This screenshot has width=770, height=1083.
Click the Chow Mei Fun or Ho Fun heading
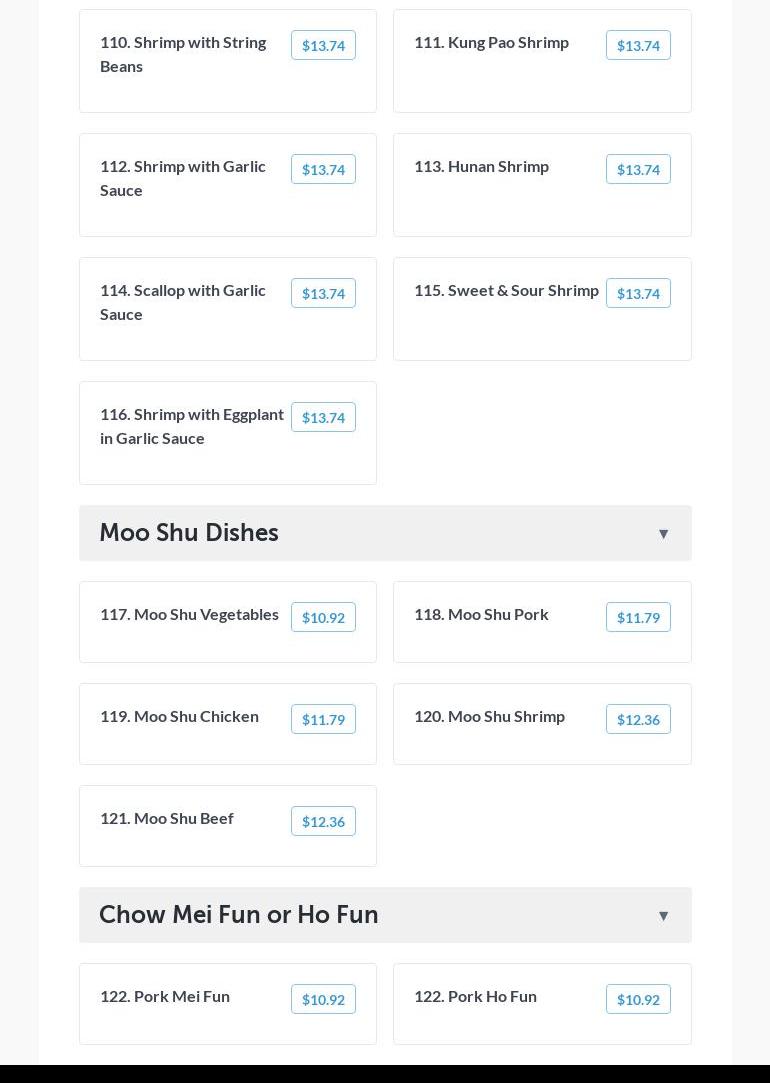pos(239,915)
